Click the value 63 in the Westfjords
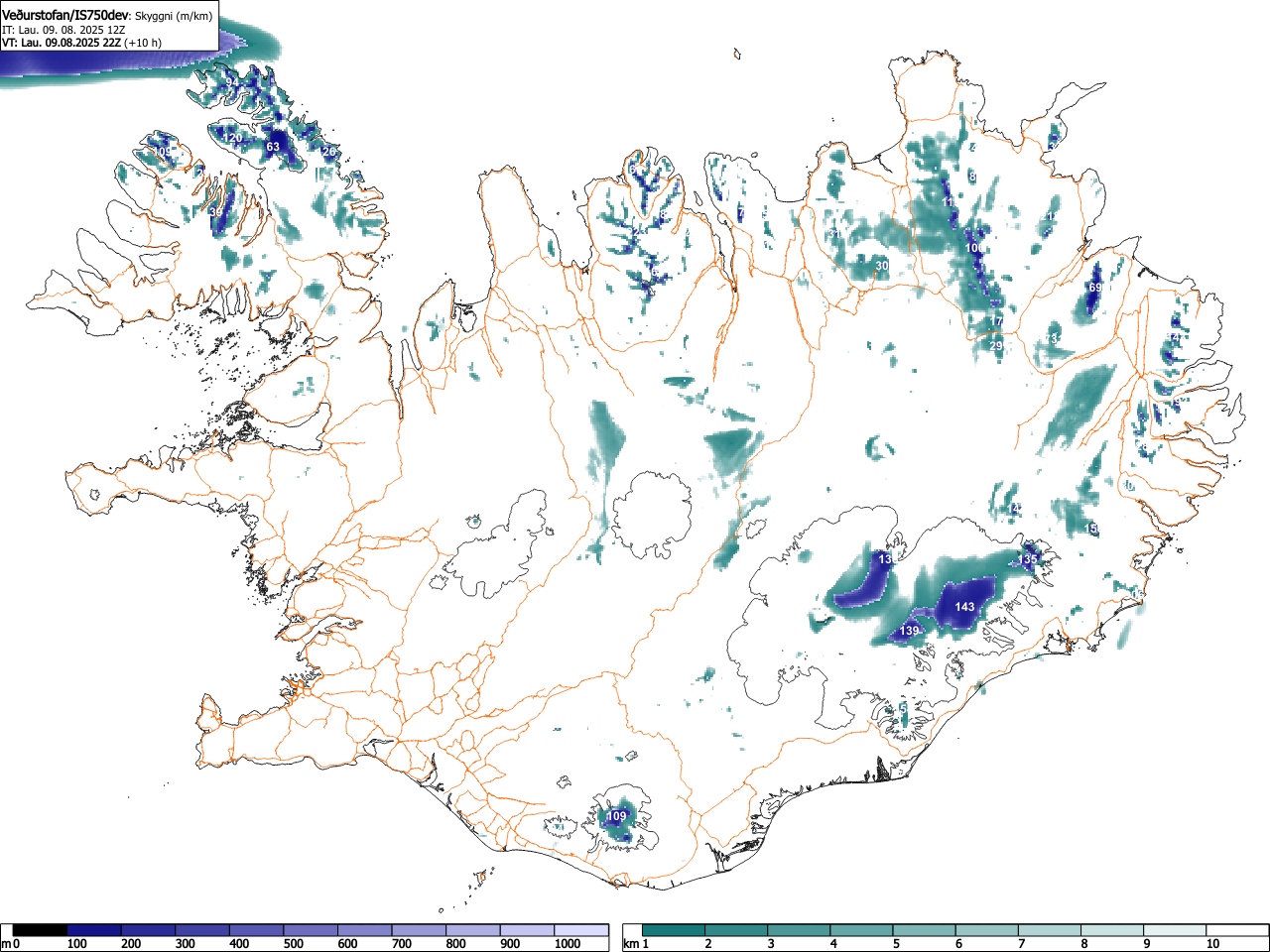 click(273, 147)
